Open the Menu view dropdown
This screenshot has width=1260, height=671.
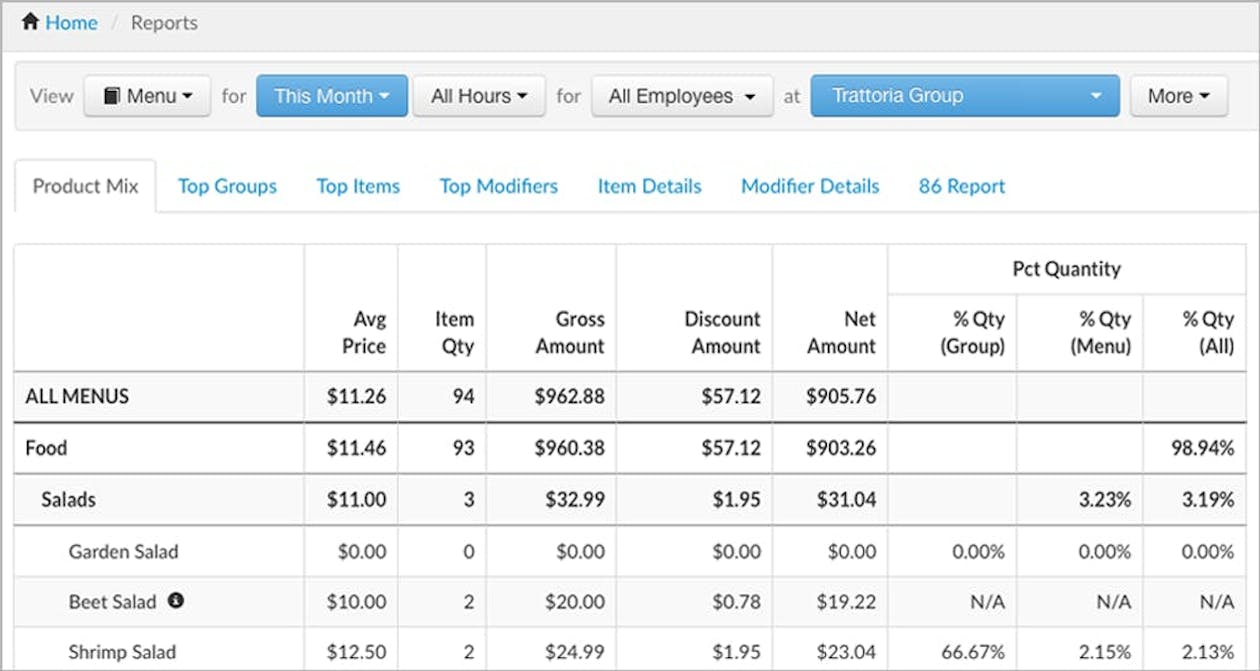click(147, 95)
